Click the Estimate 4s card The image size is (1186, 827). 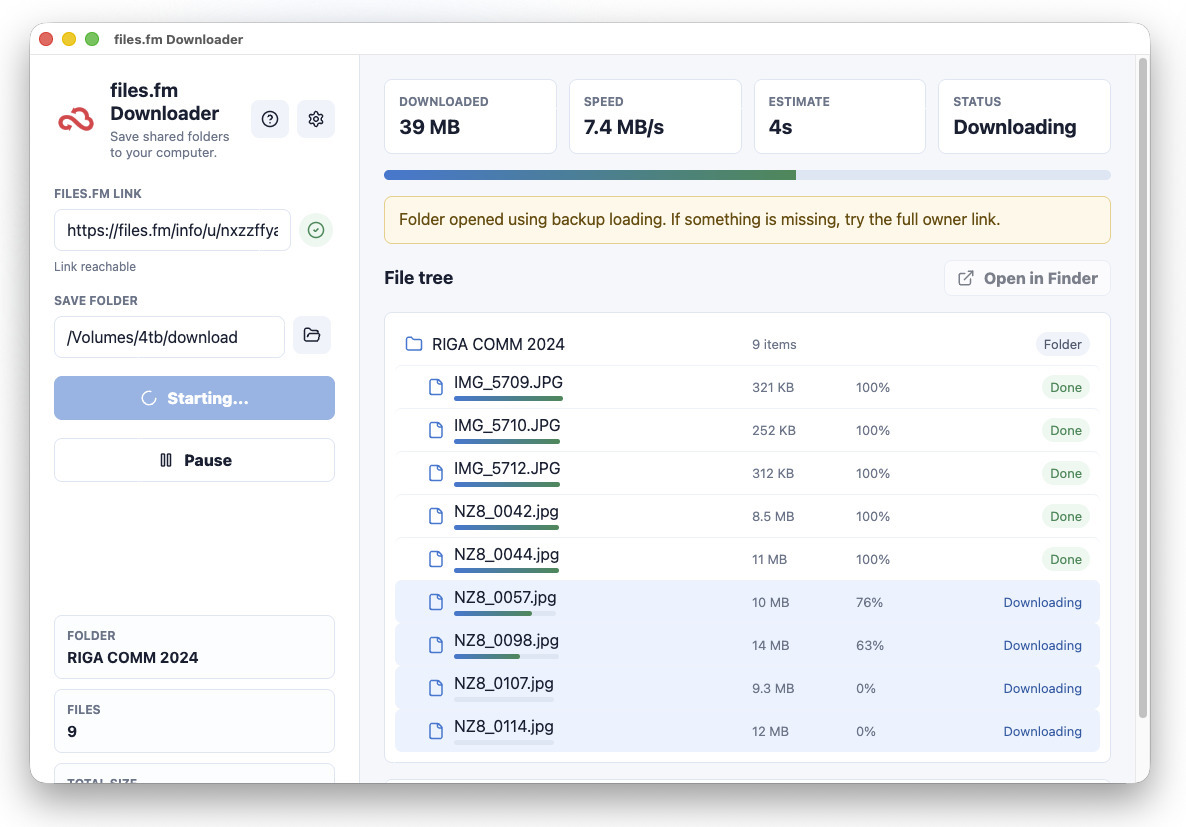tap(840, 117)
